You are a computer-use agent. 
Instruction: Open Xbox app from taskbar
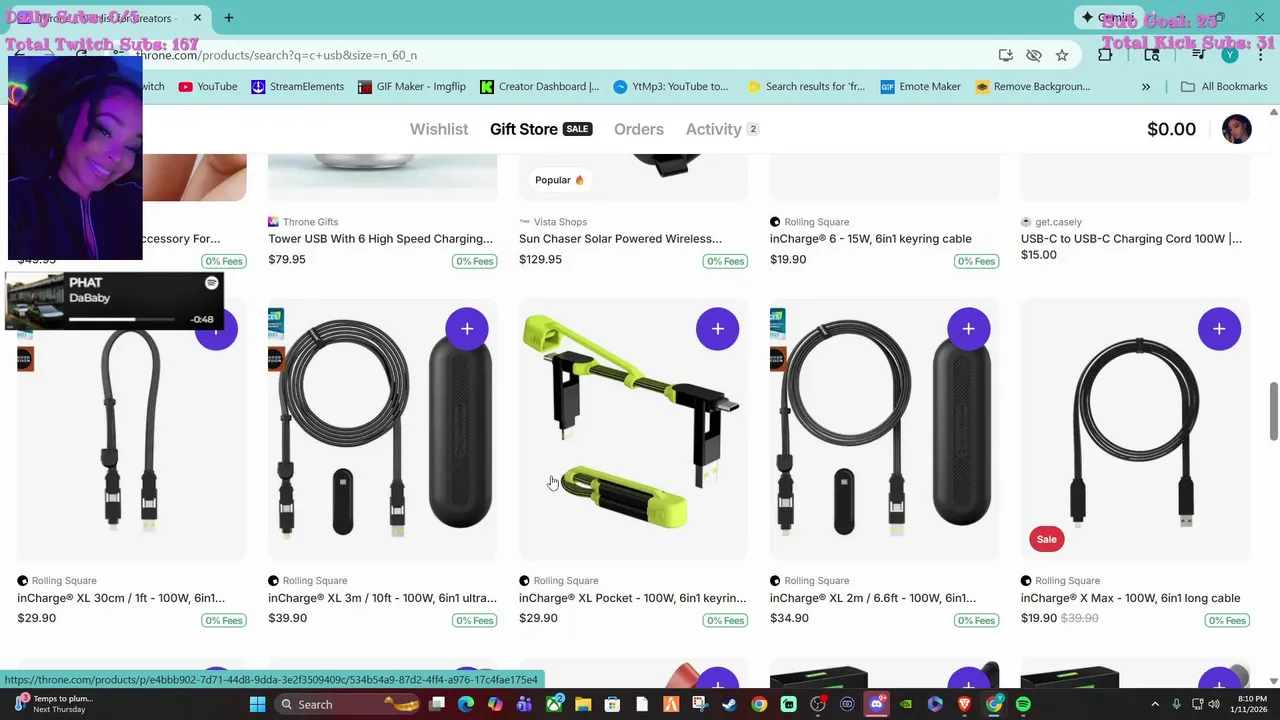coord(554,704)
